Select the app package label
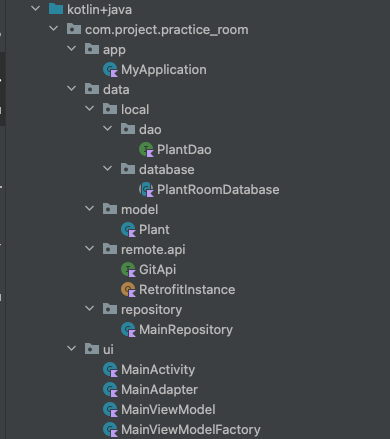This screenshot has width=390, height=439. 114,50
